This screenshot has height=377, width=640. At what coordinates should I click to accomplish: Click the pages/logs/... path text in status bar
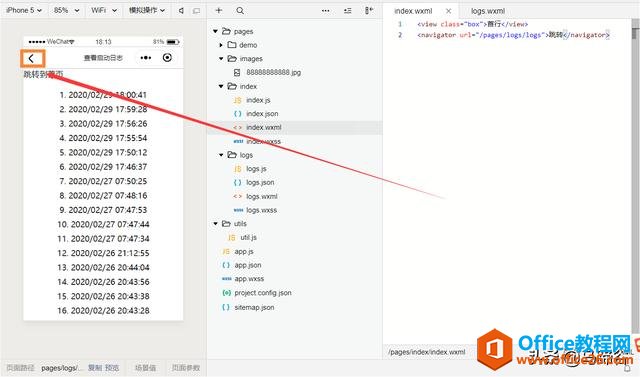pos(62,368)
